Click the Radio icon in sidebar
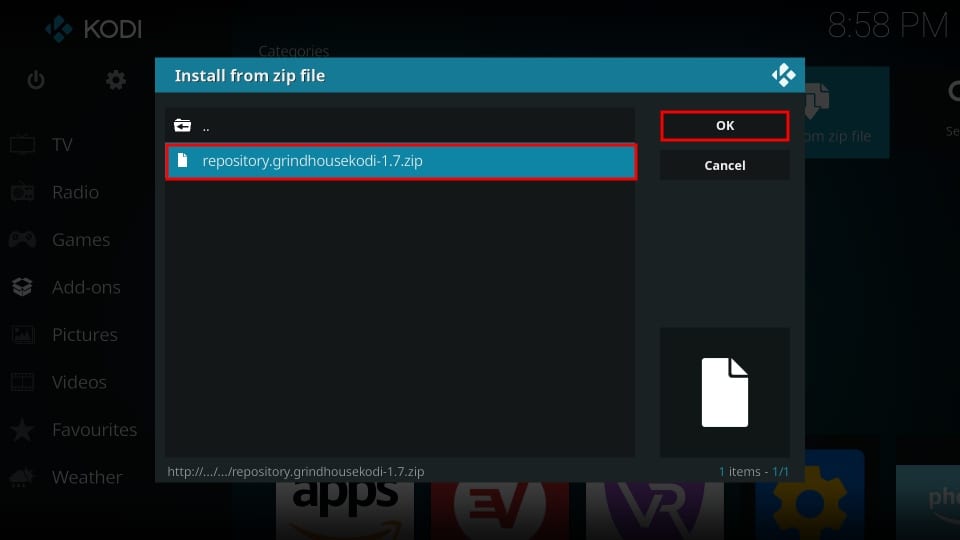Image resolution: width=960 pixels, height=540 pixels. point(23,192)
